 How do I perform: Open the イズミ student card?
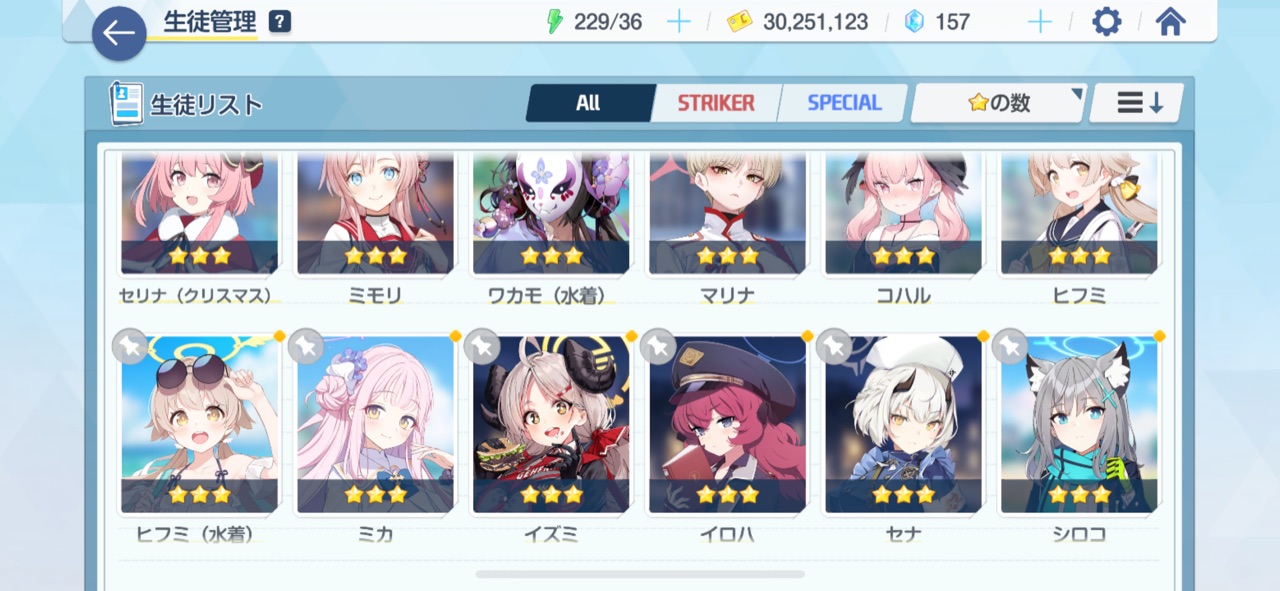click(x=551, y=424)
